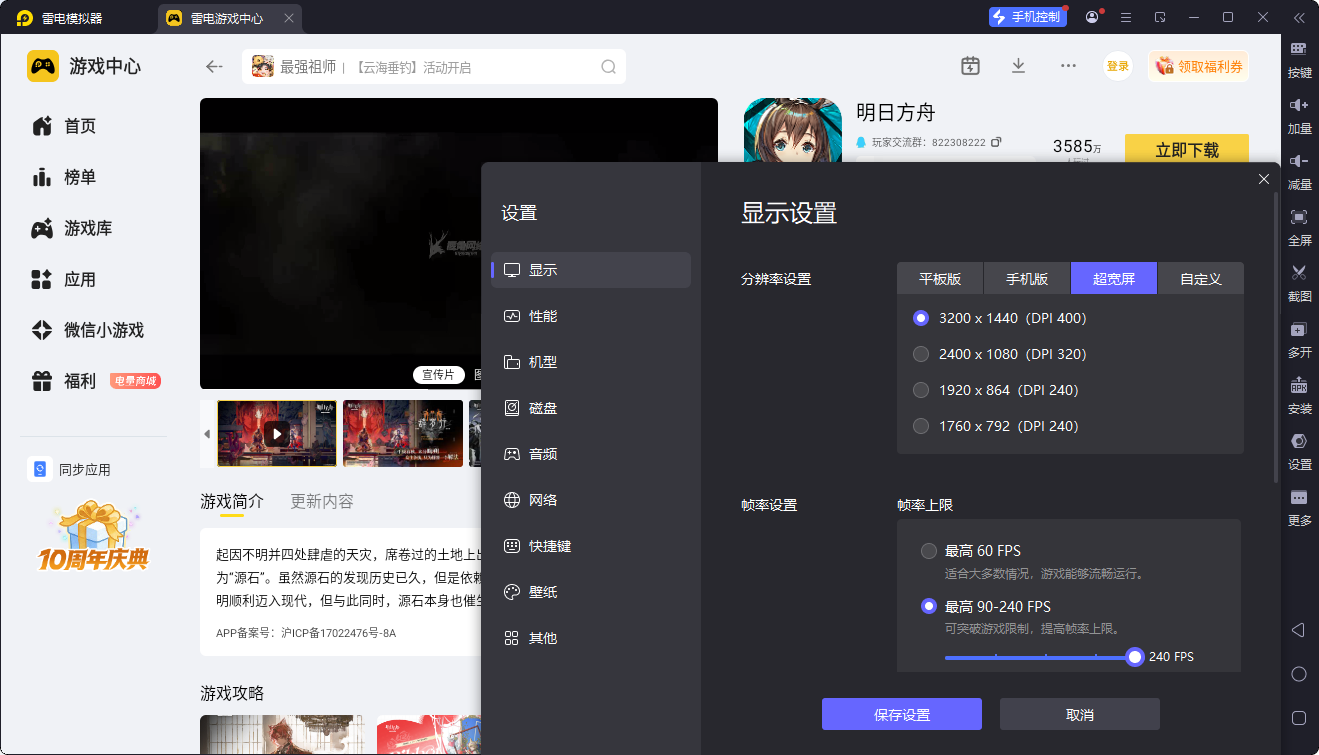Choose the 最高 90-240 FPS option
This screenshot has height=755, width=1319.
[929, 607]
